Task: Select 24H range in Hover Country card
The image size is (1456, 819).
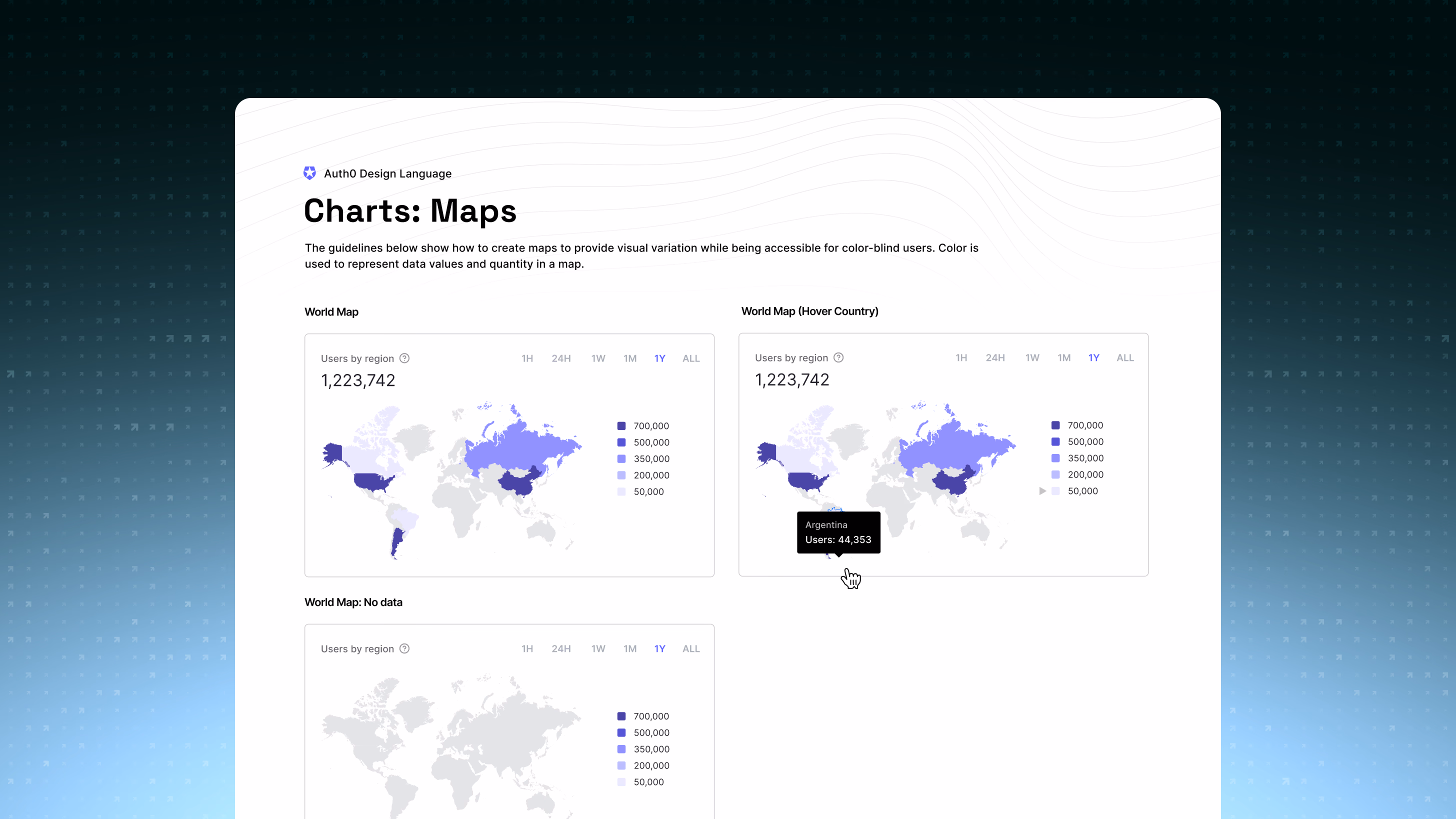Action: click(x=995, y=358)
